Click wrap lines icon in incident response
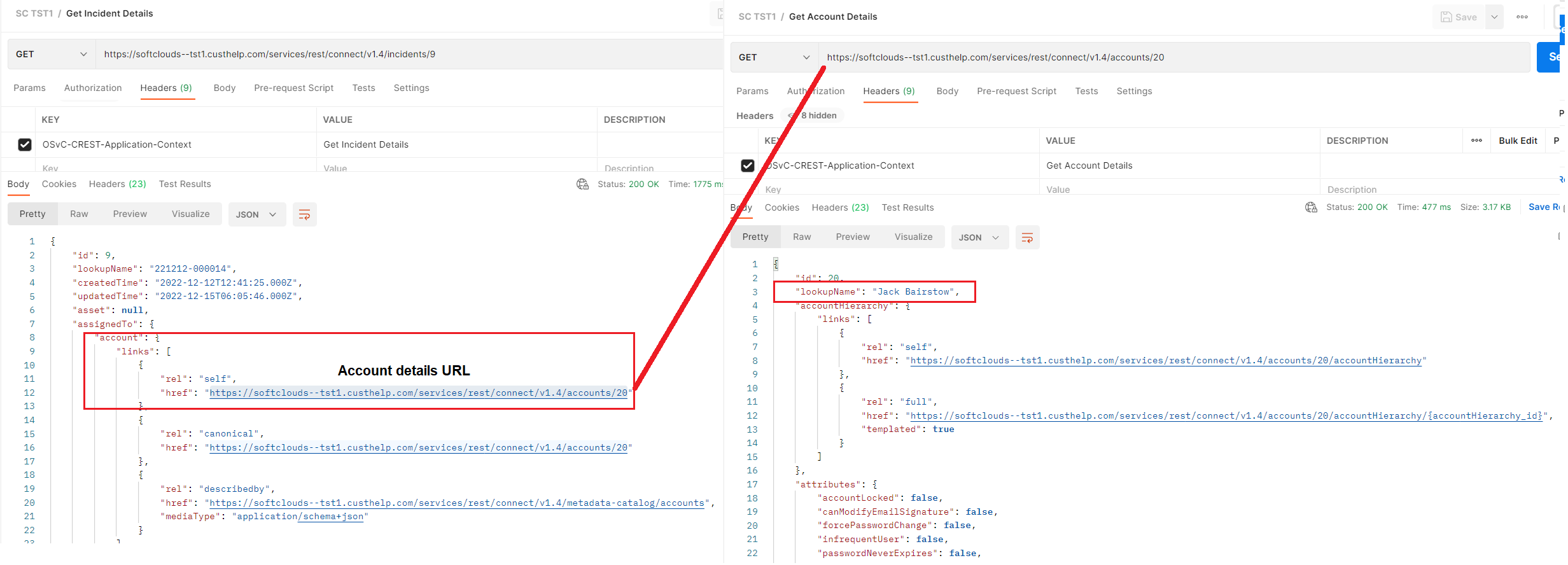The image size is (1568, 565). (304, 214)
